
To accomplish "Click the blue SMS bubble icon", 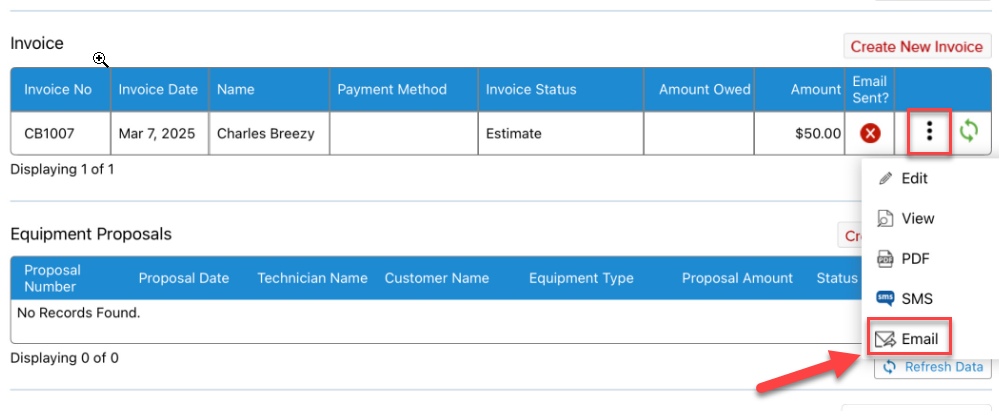I will click(885, 298).
